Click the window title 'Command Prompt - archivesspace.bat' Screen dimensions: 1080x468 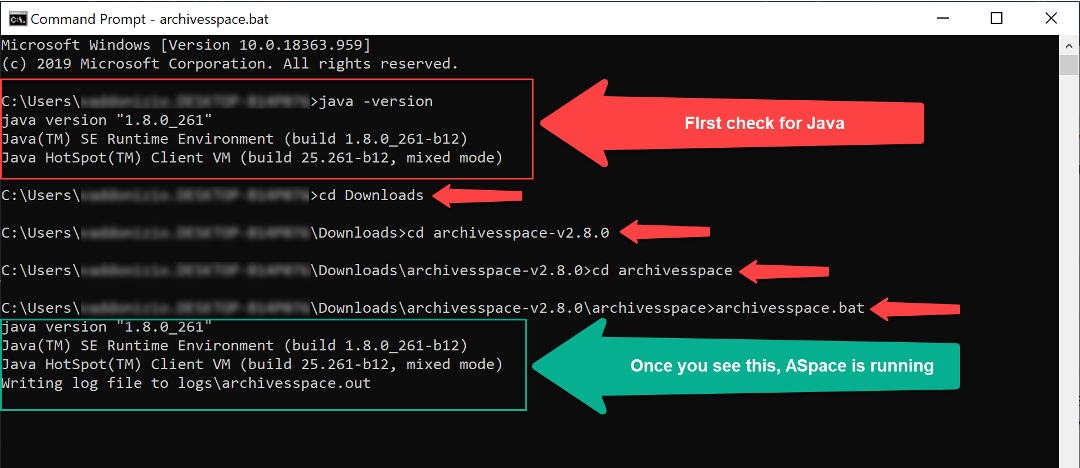150,18
